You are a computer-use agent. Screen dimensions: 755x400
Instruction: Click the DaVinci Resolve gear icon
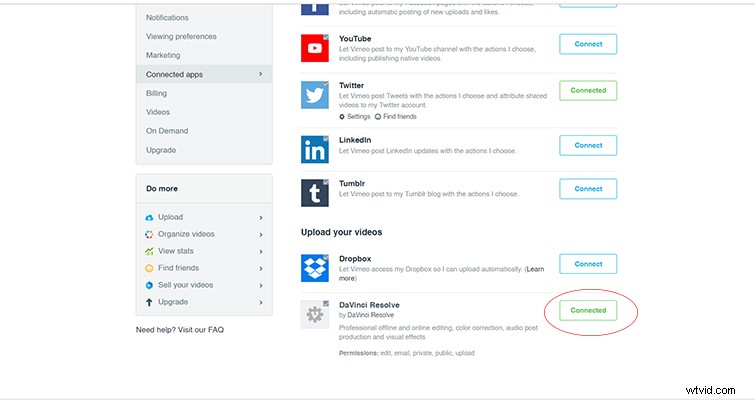point(315,315)
